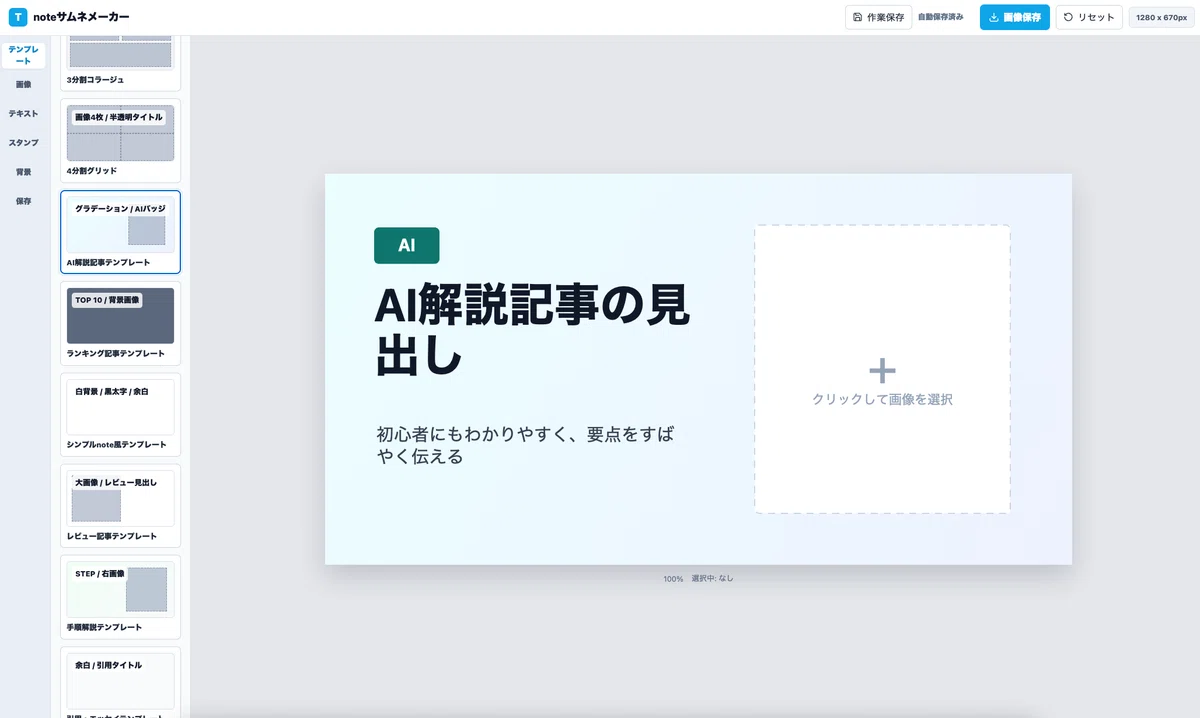
Task: Select the 余白 / 引用タイトル template card
Action: [x=120, y=682]
